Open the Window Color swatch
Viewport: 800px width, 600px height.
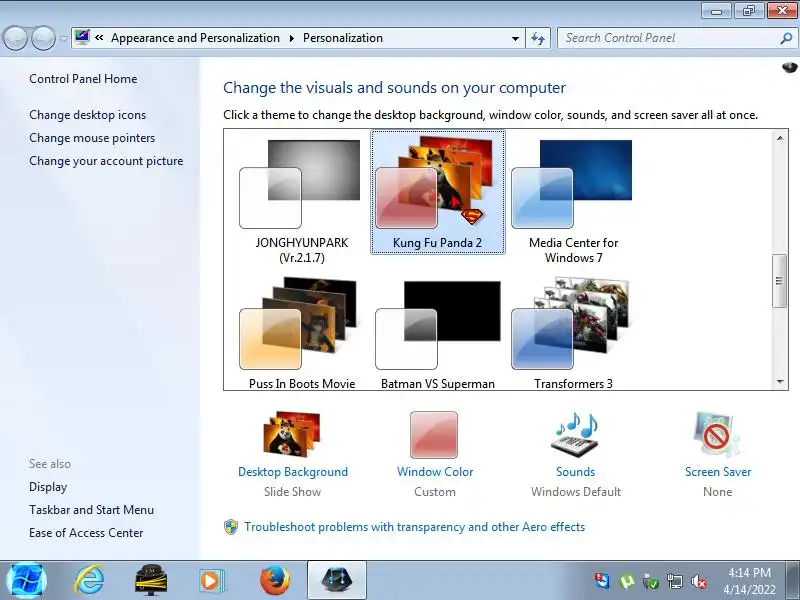[x=434, y=435]
